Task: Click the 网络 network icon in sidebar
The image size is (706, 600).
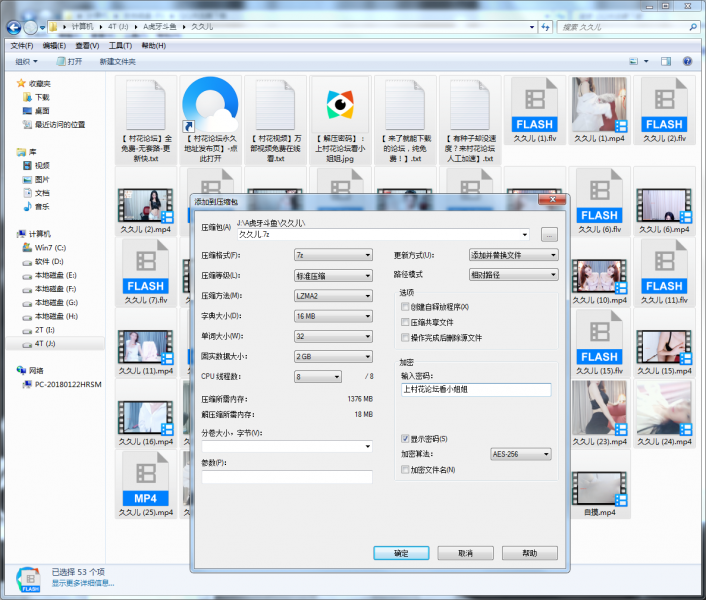Action: [36, 370]
